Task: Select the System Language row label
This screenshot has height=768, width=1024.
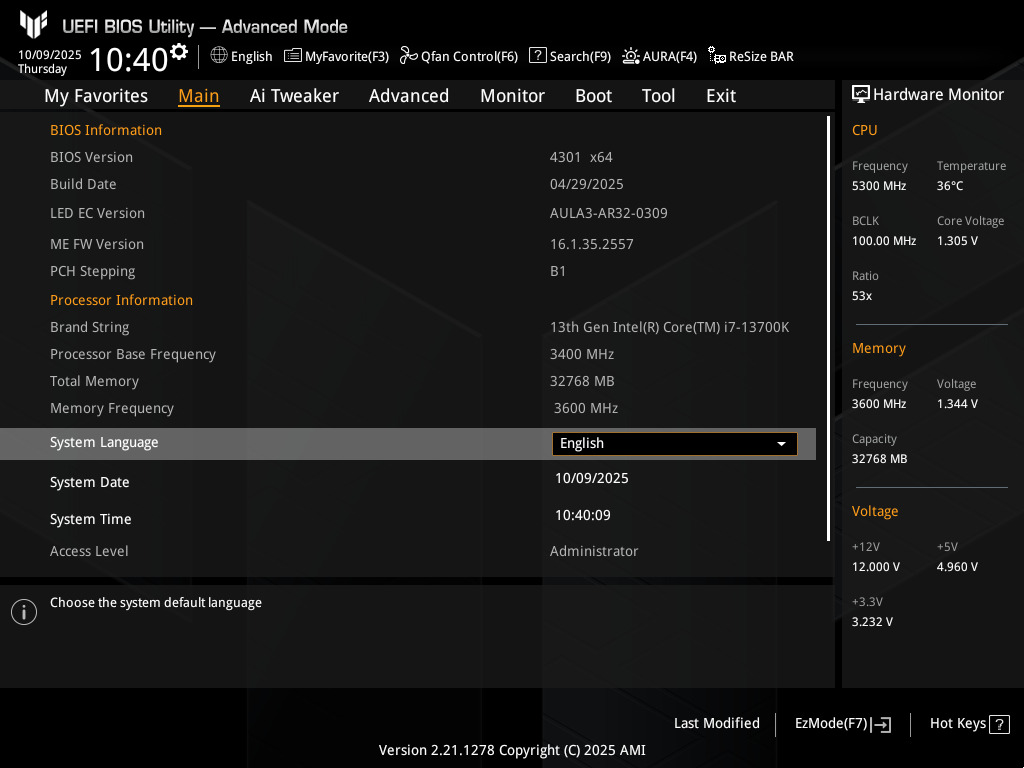Action: [104, 443]
